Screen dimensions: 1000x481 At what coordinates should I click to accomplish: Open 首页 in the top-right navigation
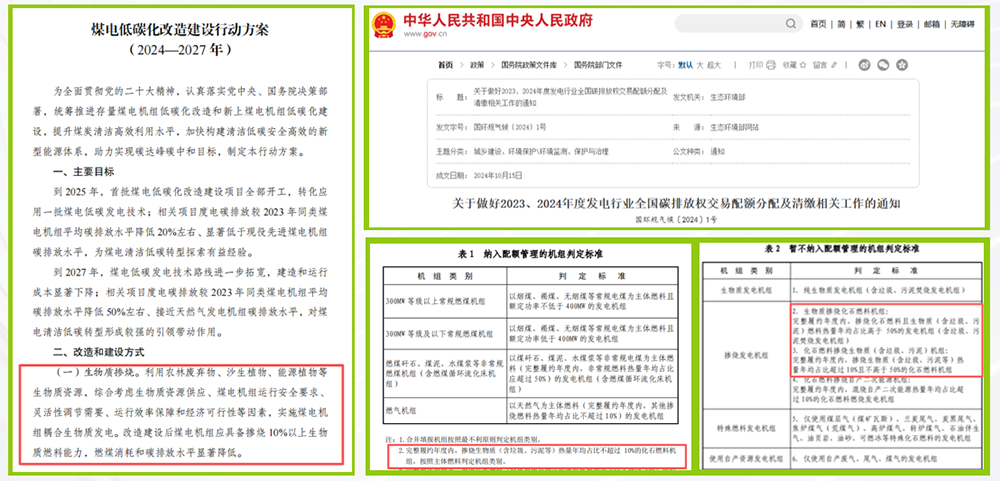click(x=818, y=24)
